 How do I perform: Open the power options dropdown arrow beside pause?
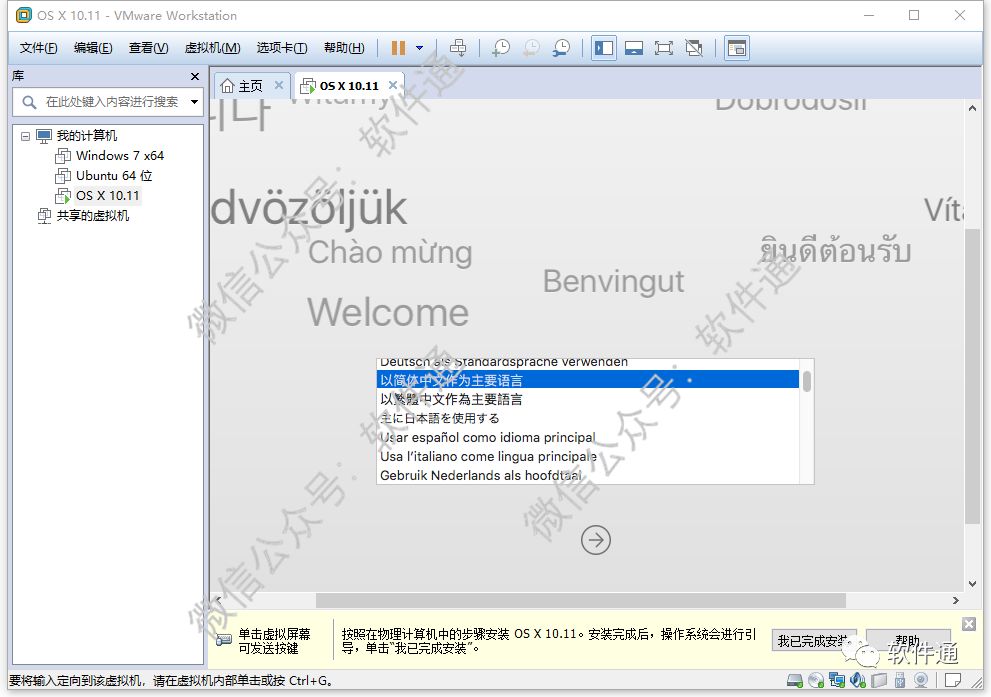(420, 48)
